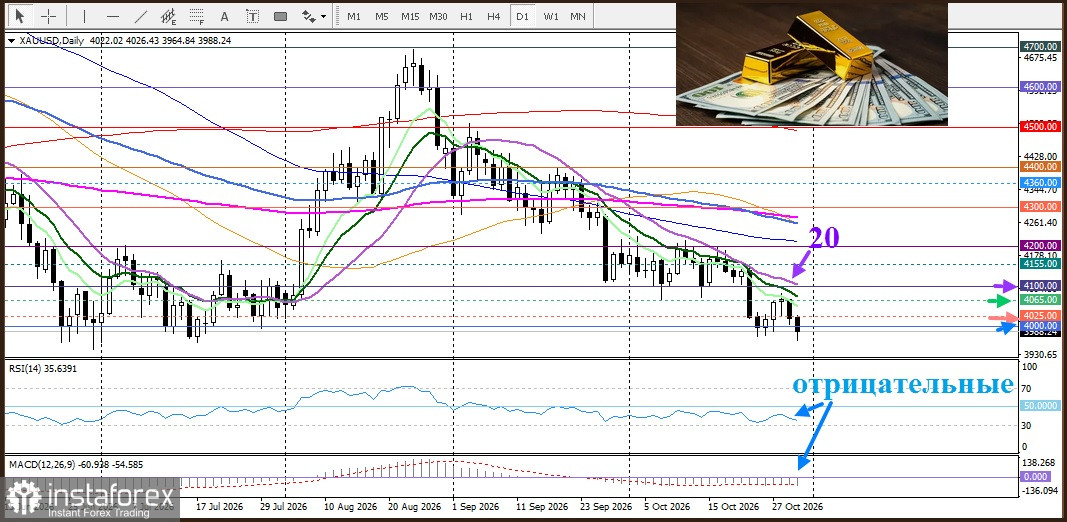Click the RSI 50.0000 level label
This screenshot has width=1067, height=522.
click(1040, 406)
